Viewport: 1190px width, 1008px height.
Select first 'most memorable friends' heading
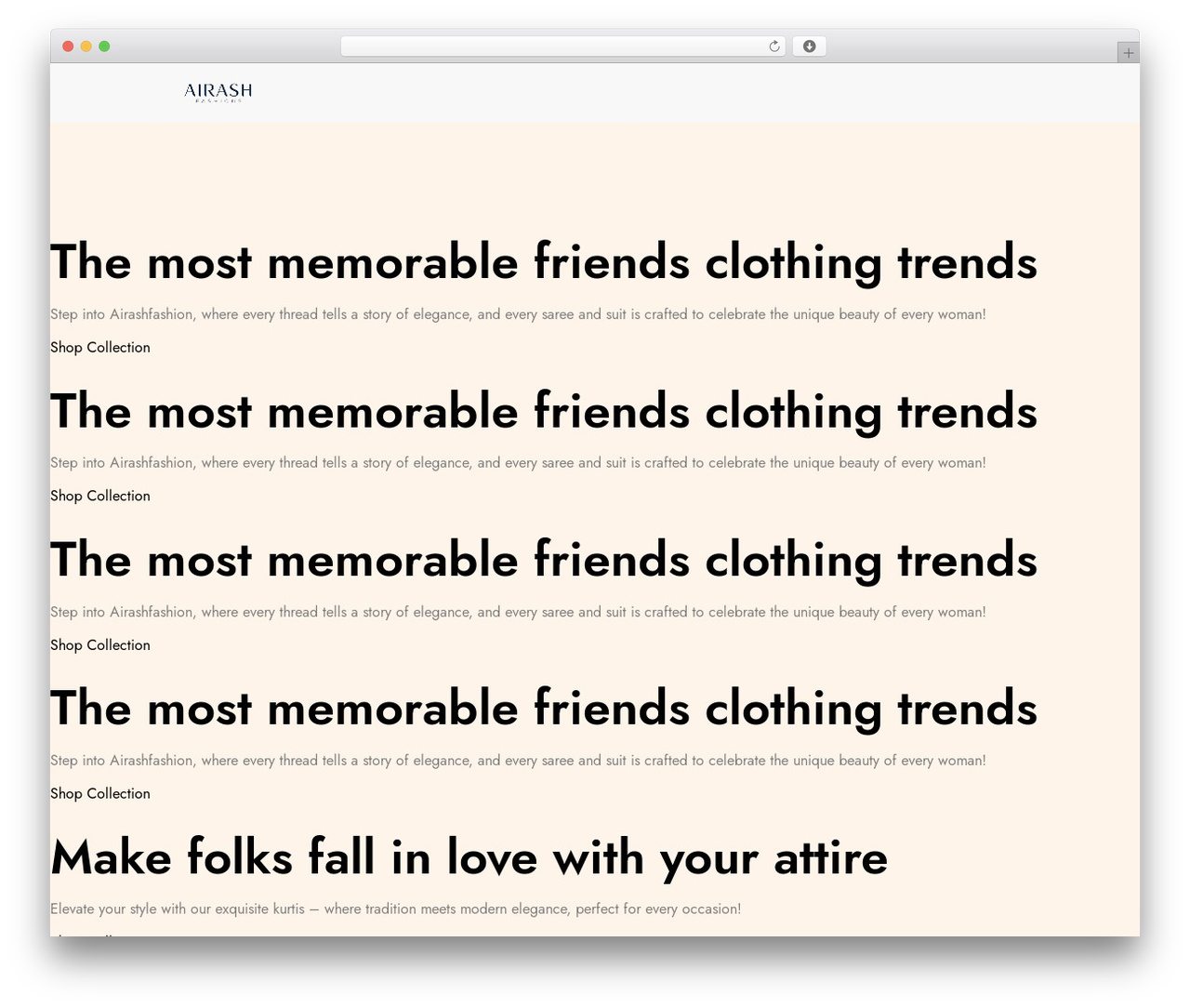point(544,262)
